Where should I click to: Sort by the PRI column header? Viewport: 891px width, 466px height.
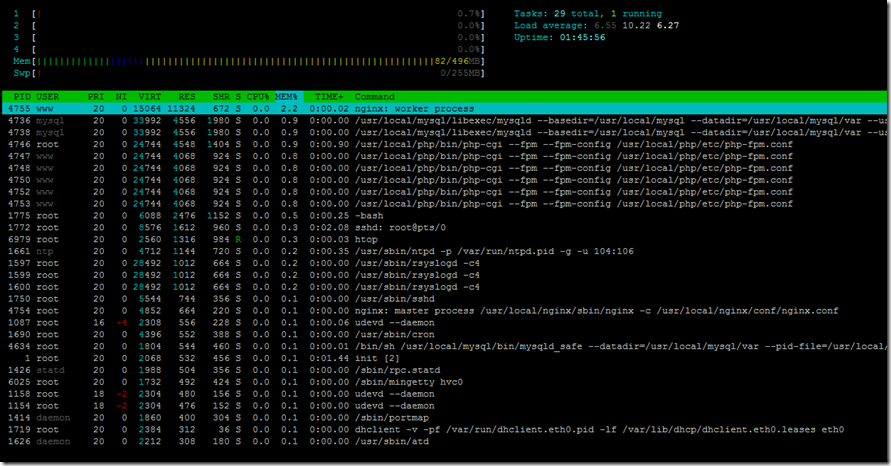coord(96,97)
